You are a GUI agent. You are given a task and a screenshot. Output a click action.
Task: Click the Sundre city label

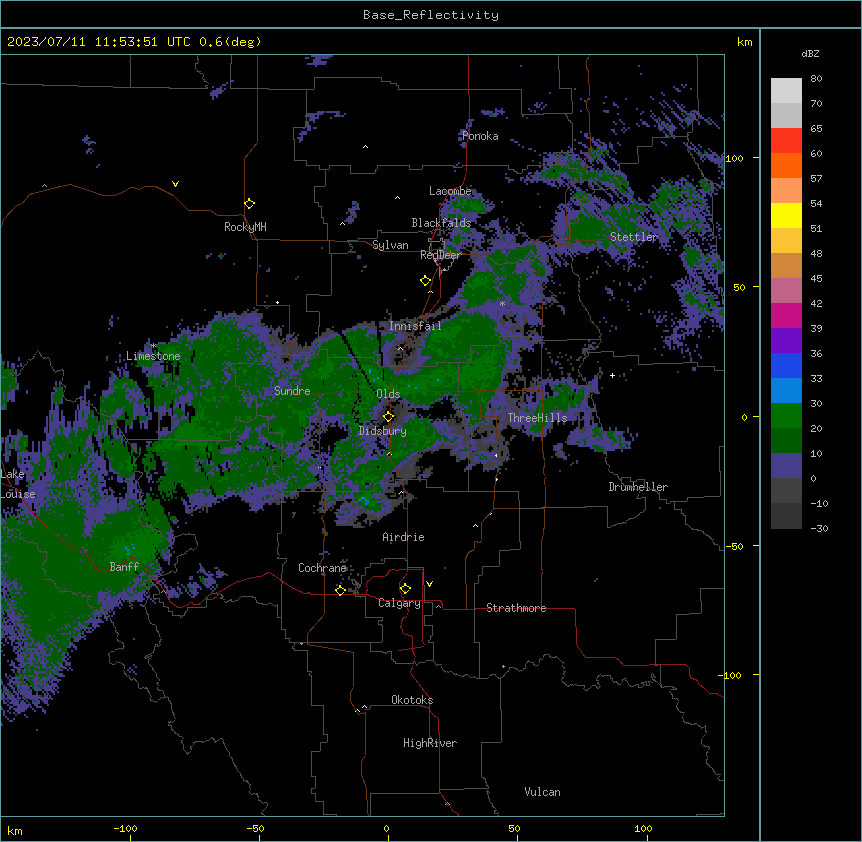point(292,391)
